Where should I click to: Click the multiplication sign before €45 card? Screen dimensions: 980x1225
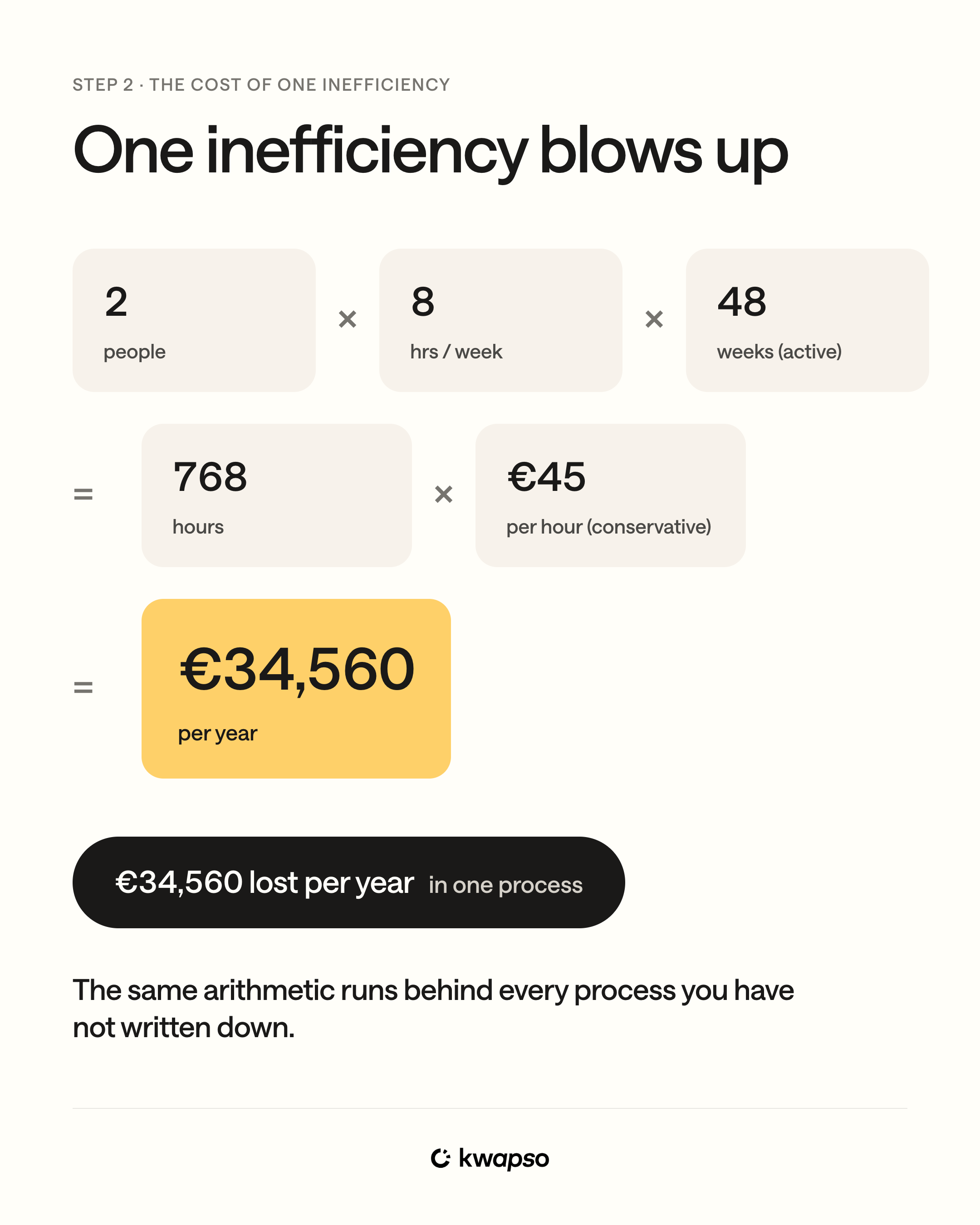point(443,495)
